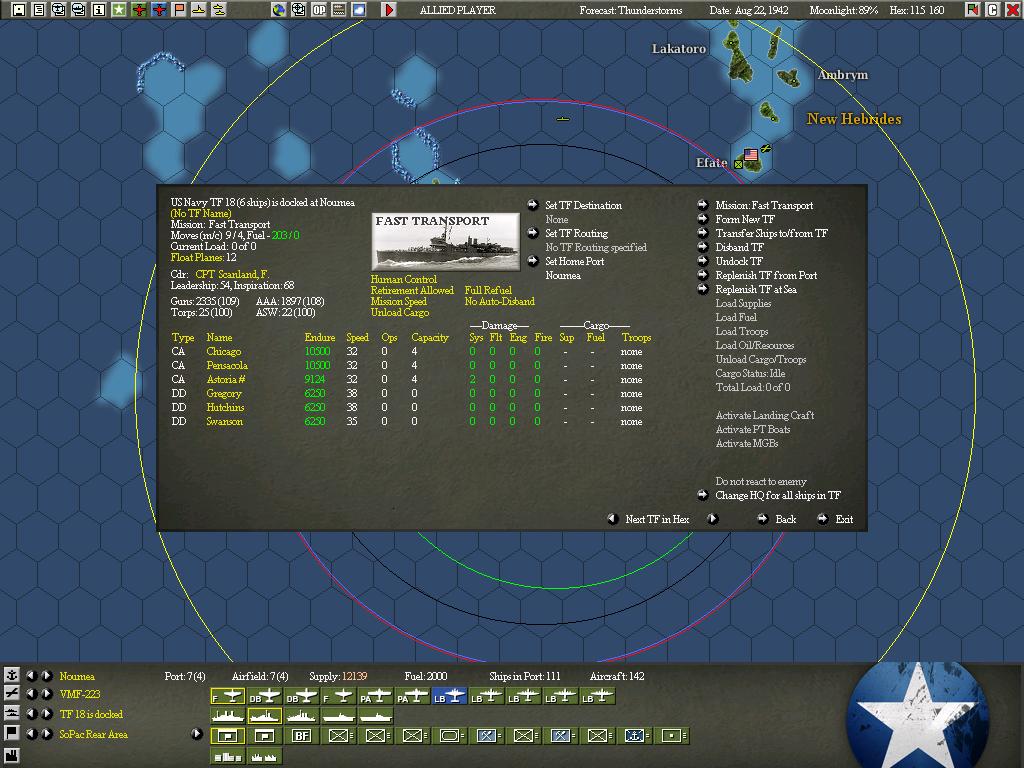
Task: Go to next base after Noumea
Action: click(x=47, y=675)
